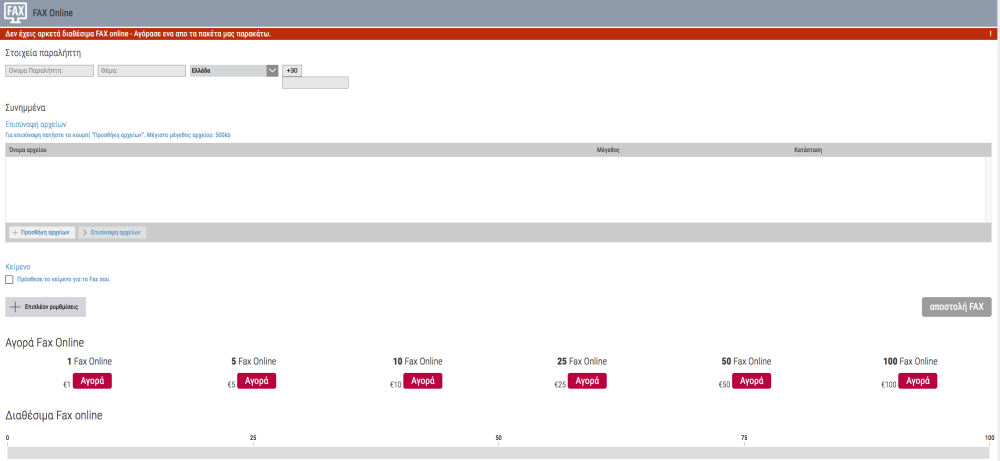
Task: Focus the 'Θέμα' subject field
Action: 142,71
